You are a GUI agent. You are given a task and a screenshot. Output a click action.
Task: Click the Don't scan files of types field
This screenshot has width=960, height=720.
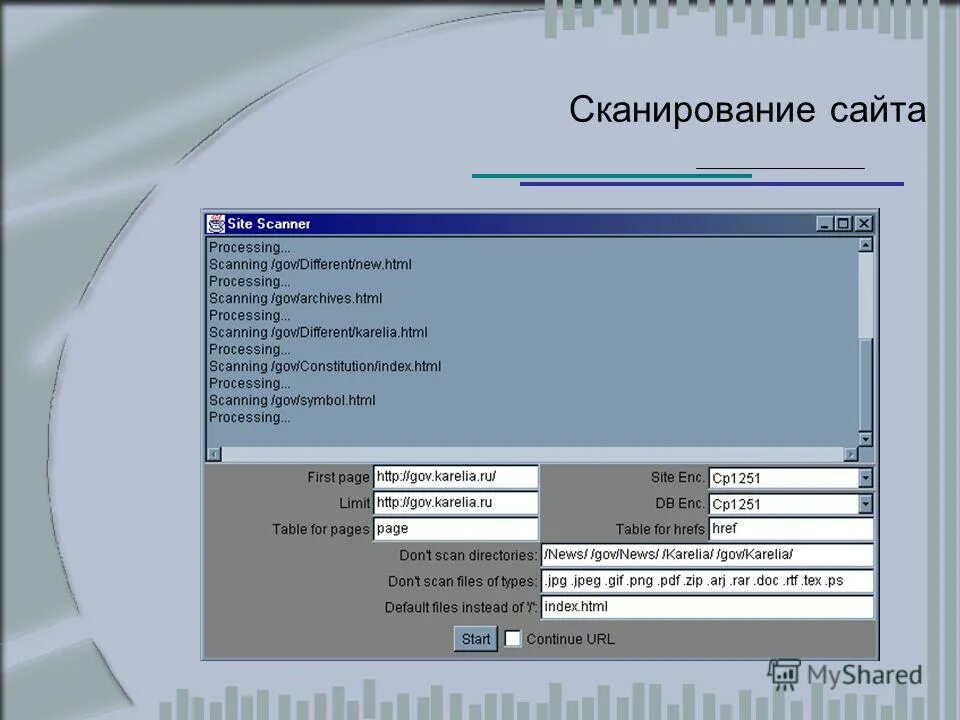[707, 581]
